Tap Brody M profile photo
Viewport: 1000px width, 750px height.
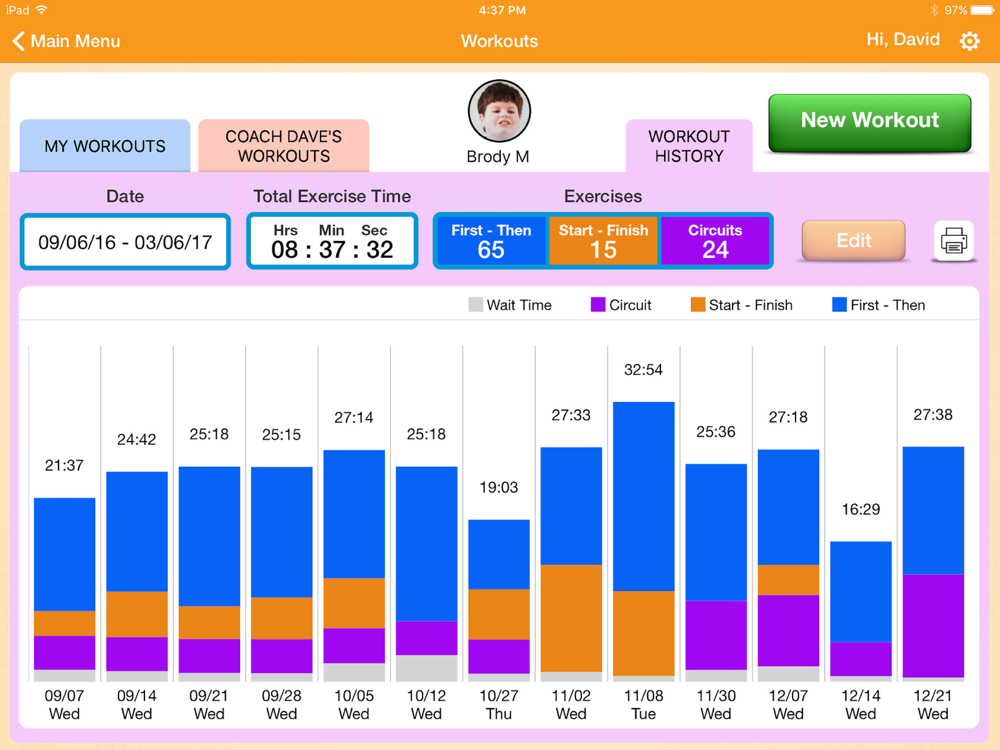(x=499, y=111)
